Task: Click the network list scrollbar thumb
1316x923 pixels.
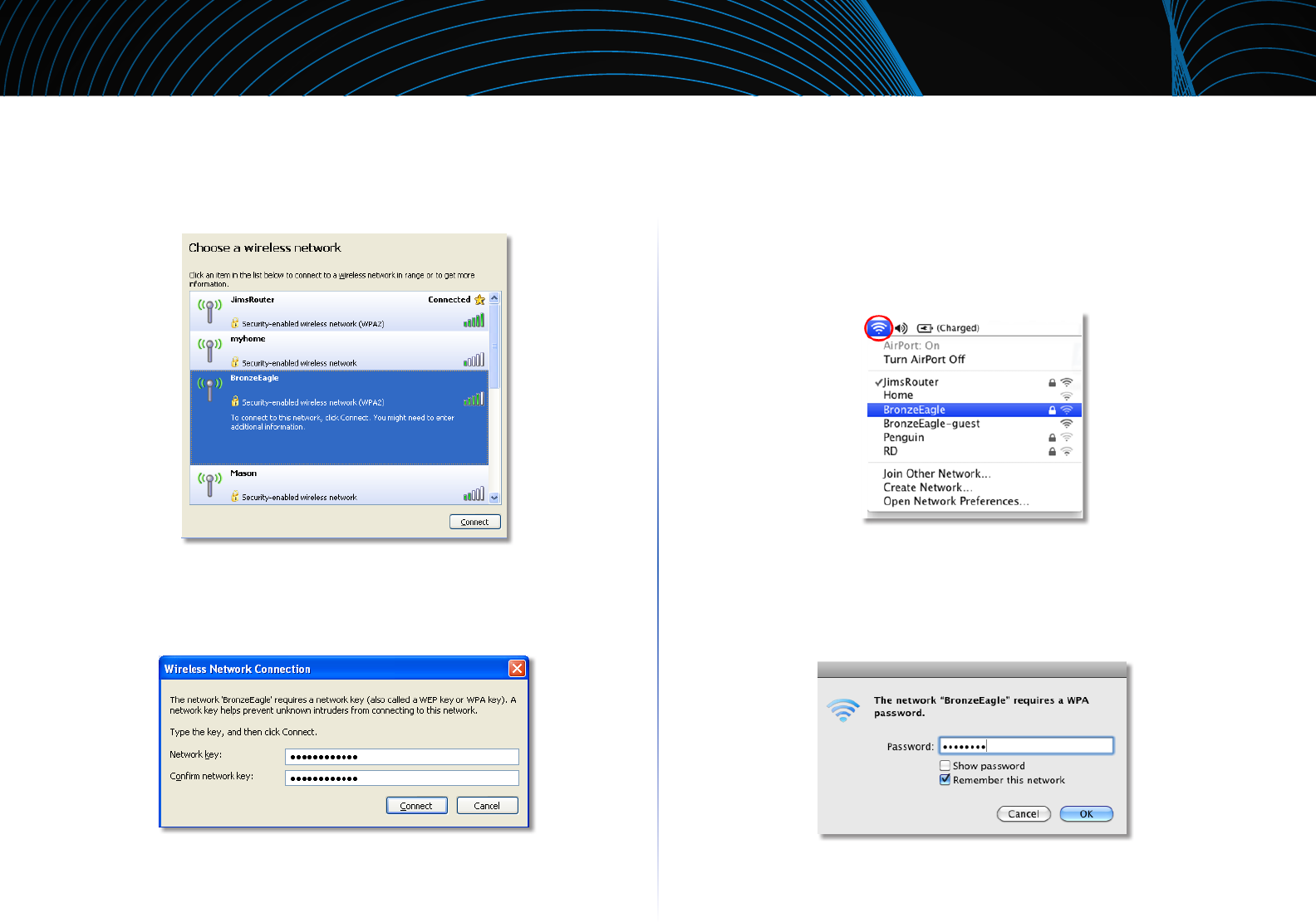Action: tap(494, 346)
